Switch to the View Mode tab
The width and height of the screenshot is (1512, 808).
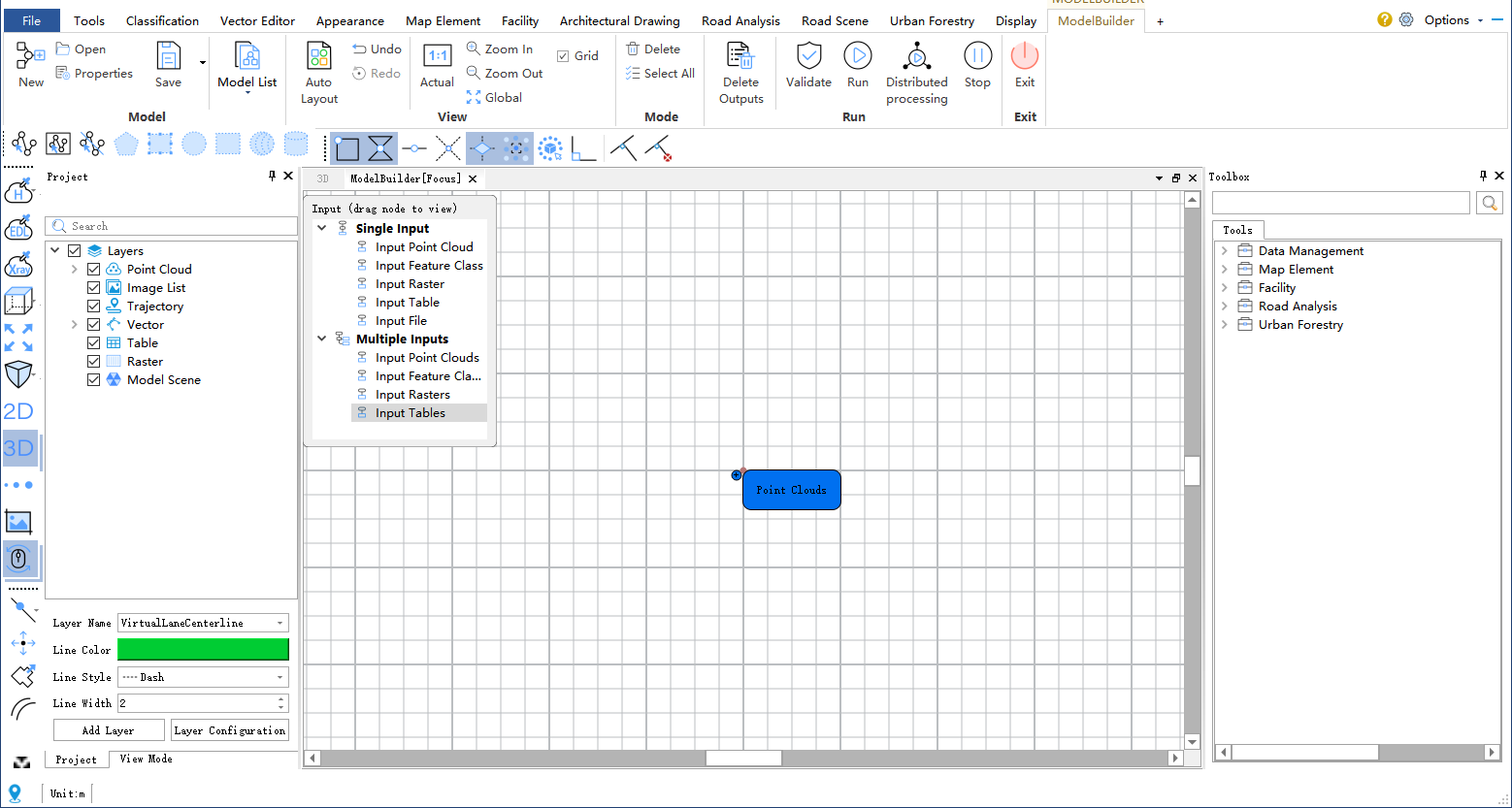[x=146, y=760]
